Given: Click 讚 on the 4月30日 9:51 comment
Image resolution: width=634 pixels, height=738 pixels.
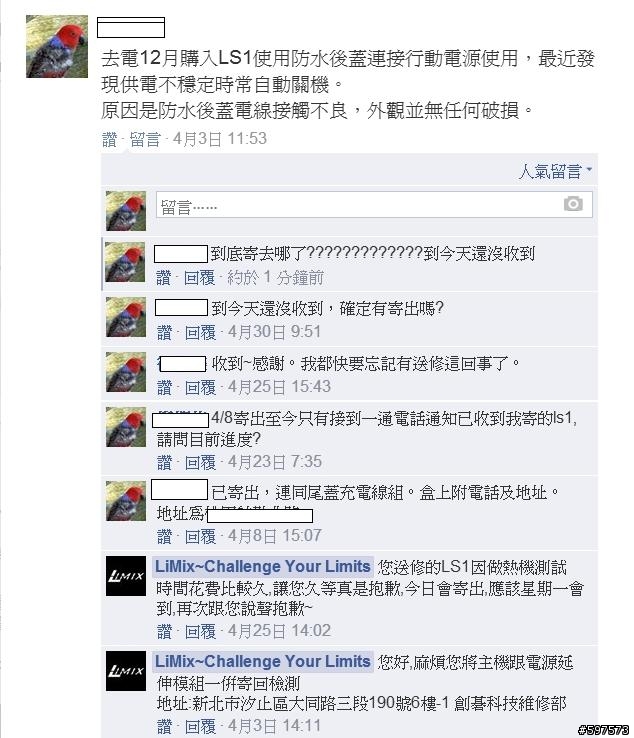Looking at the screenshot, I should tap(164, 332).
